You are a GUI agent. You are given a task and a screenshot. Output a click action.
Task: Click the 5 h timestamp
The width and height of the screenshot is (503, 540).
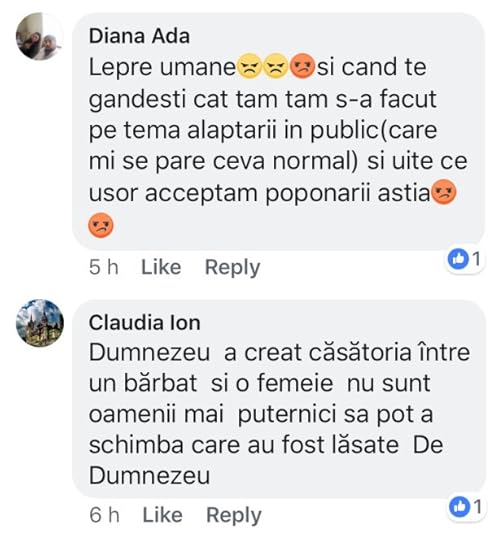pyautogui.click(x=104, y=267)
